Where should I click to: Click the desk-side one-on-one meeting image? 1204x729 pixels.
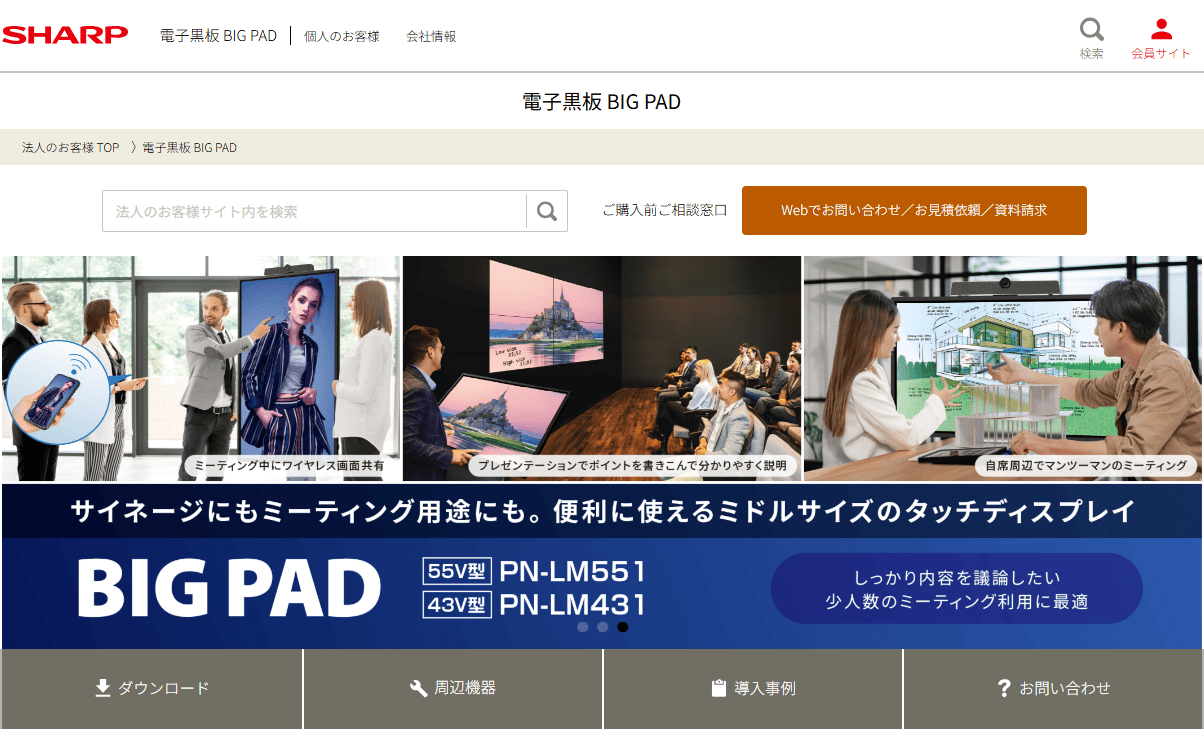tap(1003, 368)
